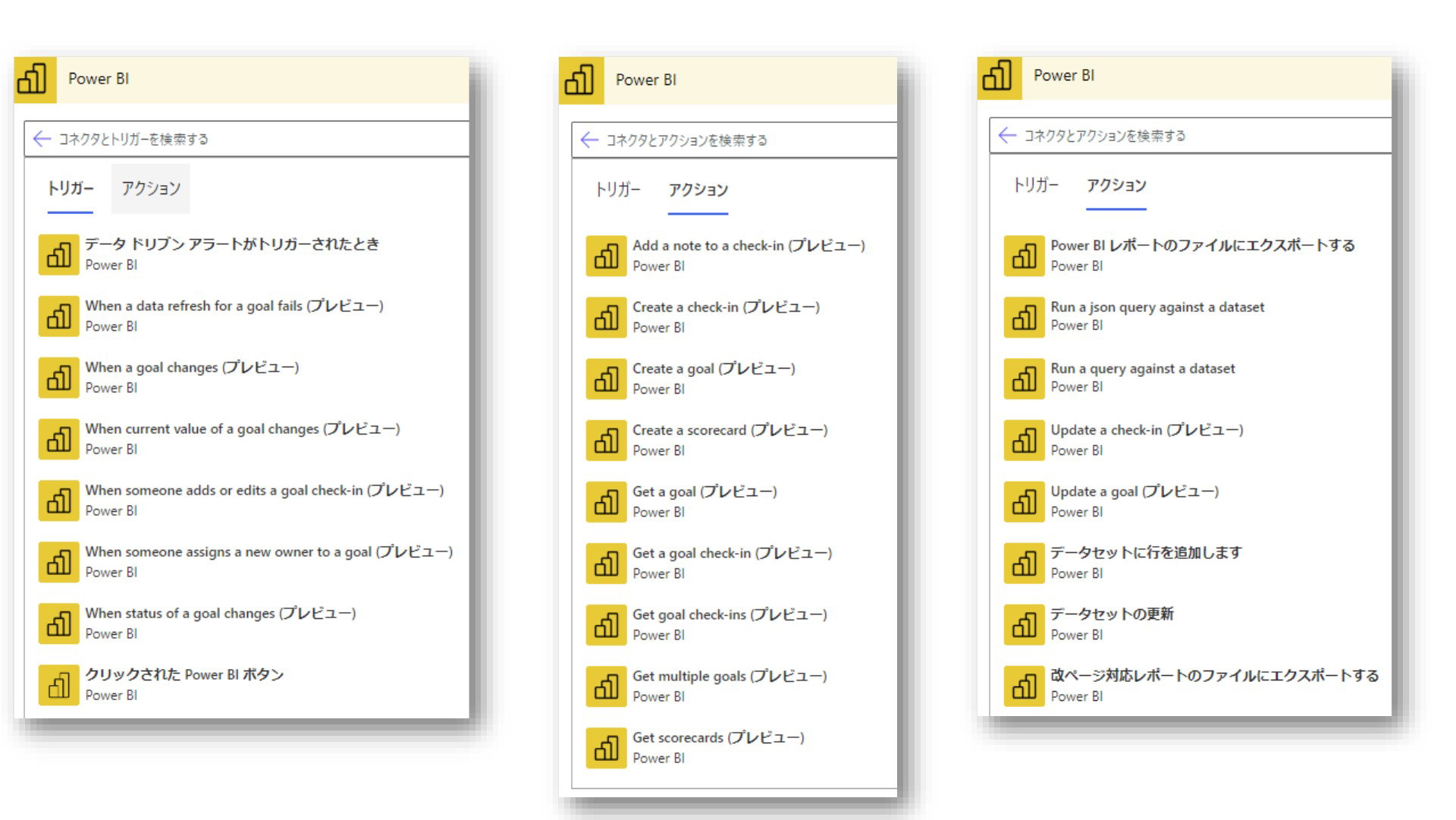
Task: Click icon beside 'Get a goal check-in'
Action: [606, 564]
